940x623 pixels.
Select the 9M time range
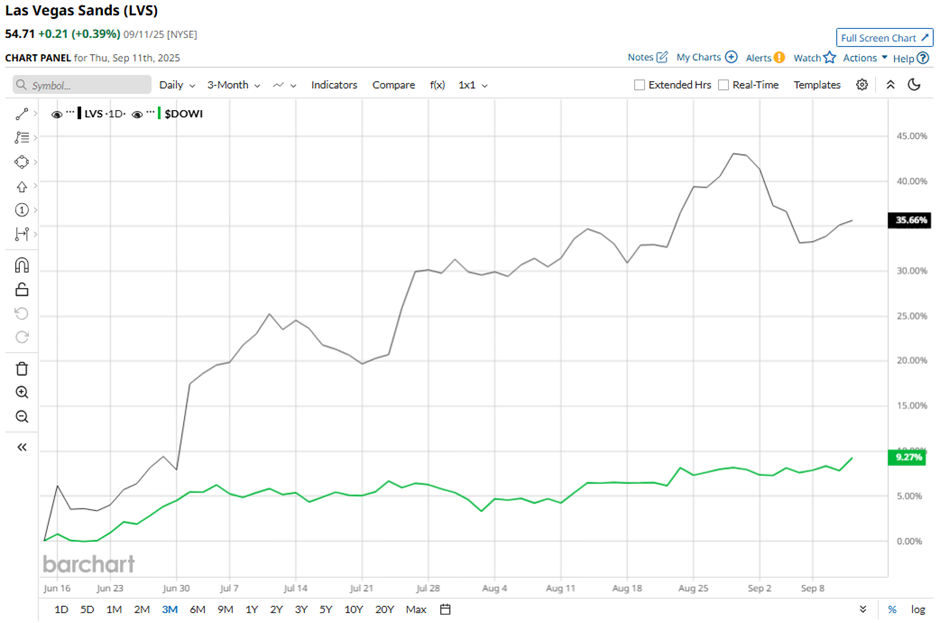click(225, 609)
